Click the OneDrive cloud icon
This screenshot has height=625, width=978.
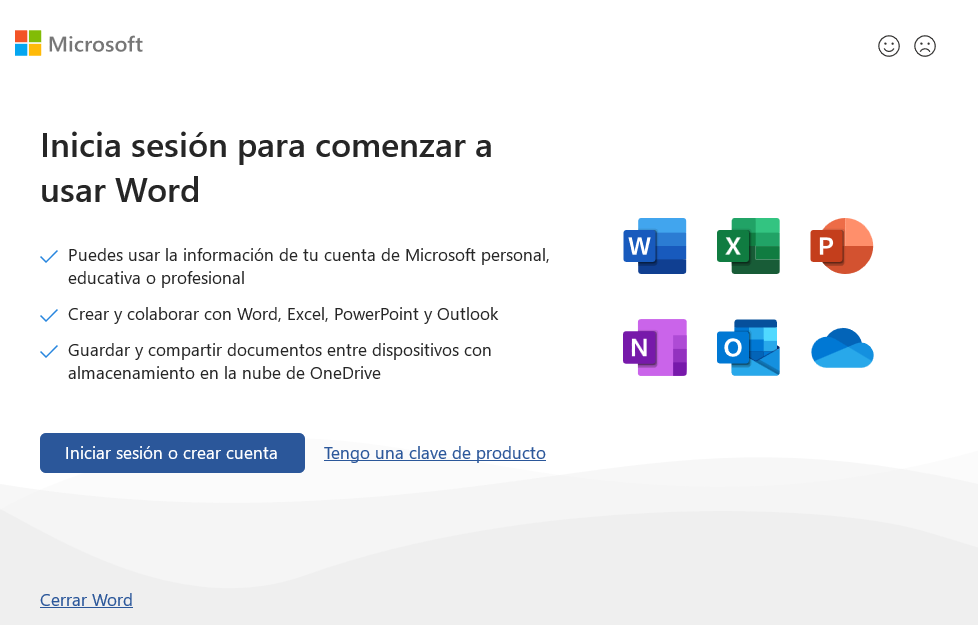click(841, 347)
